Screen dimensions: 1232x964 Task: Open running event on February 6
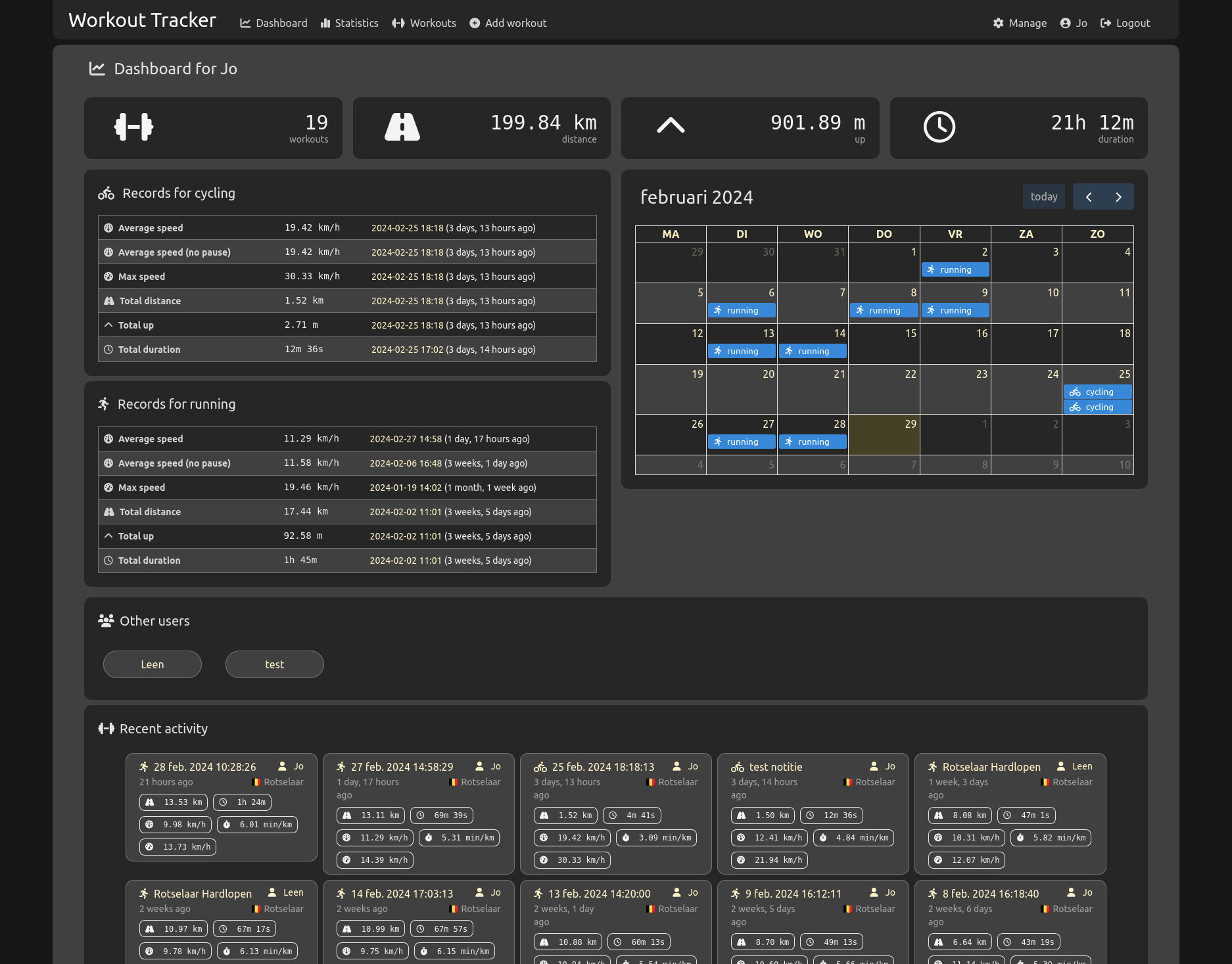(x=742, y=310)
